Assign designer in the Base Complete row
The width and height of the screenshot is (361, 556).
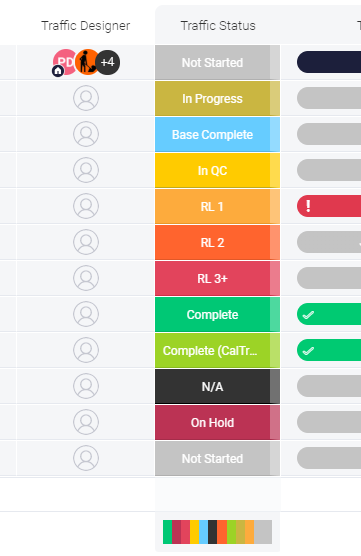(x=86, y=134)
